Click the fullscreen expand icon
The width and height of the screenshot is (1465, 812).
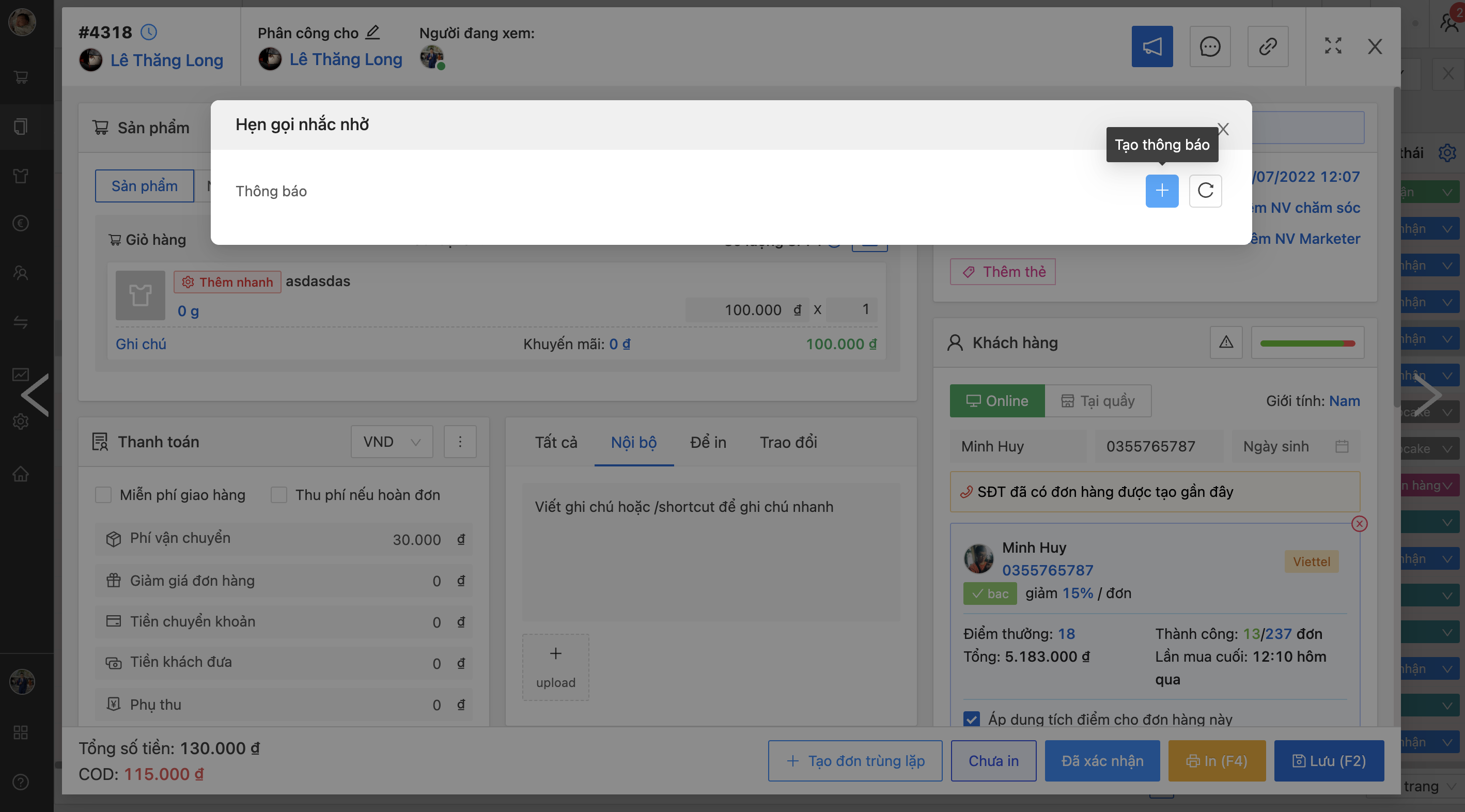click(1332, 46)
